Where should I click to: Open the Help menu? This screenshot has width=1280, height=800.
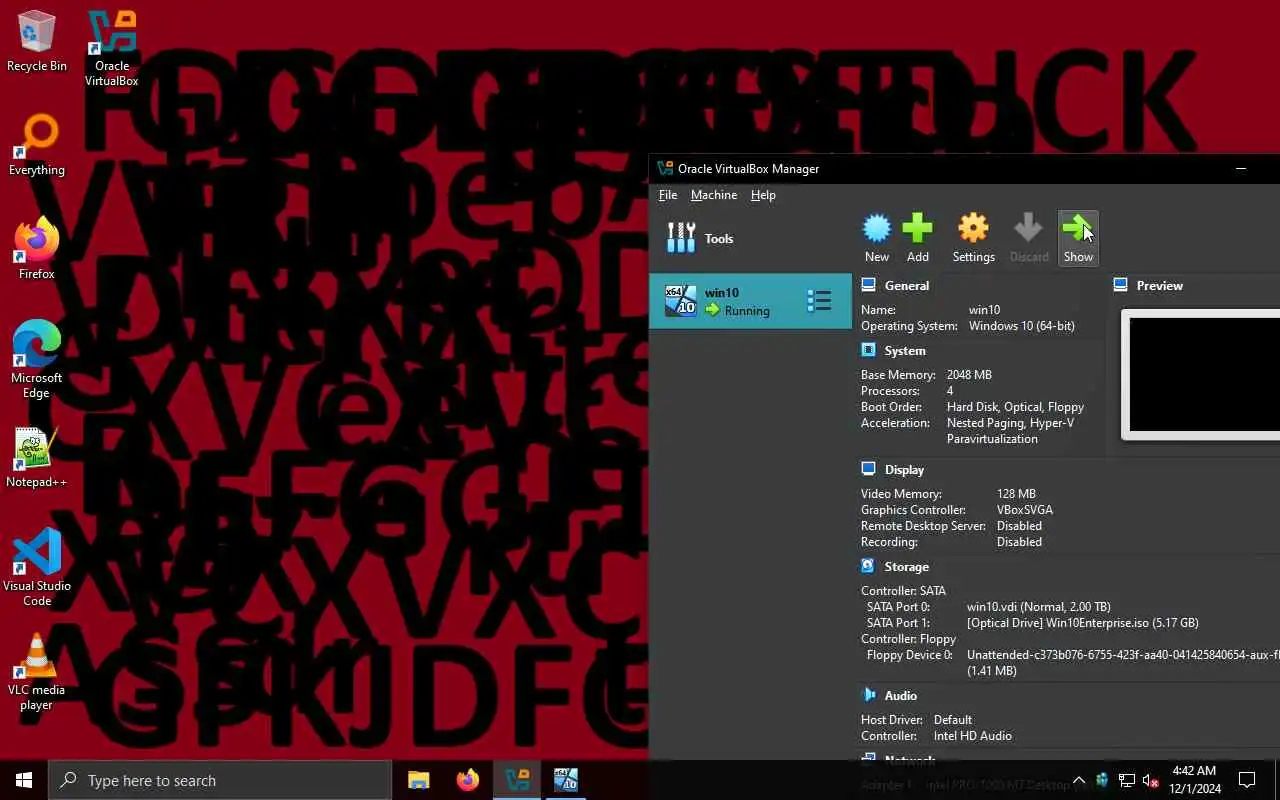point(763,195)
